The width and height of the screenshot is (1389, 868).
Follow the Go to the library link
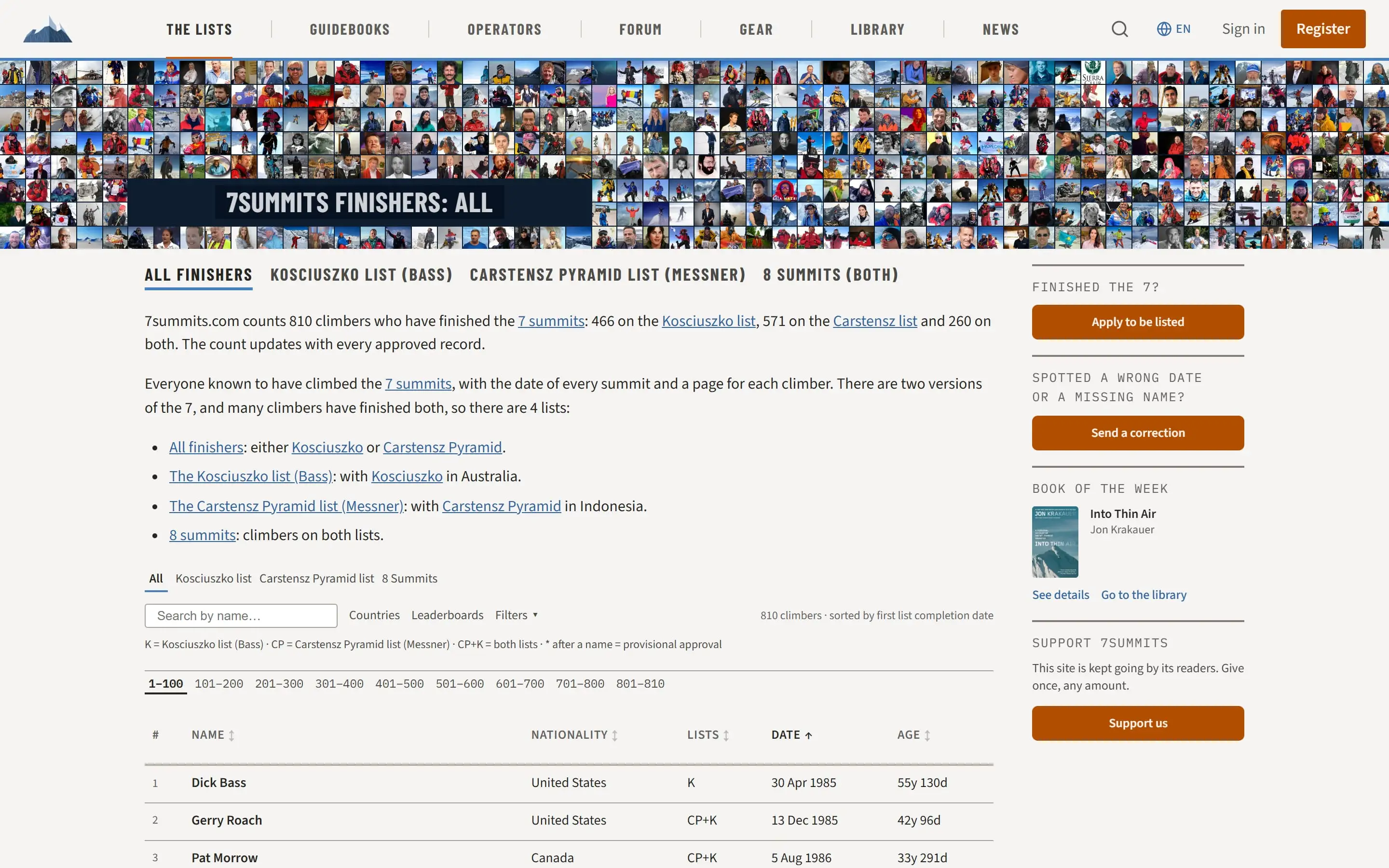[x=1144, y=595]
